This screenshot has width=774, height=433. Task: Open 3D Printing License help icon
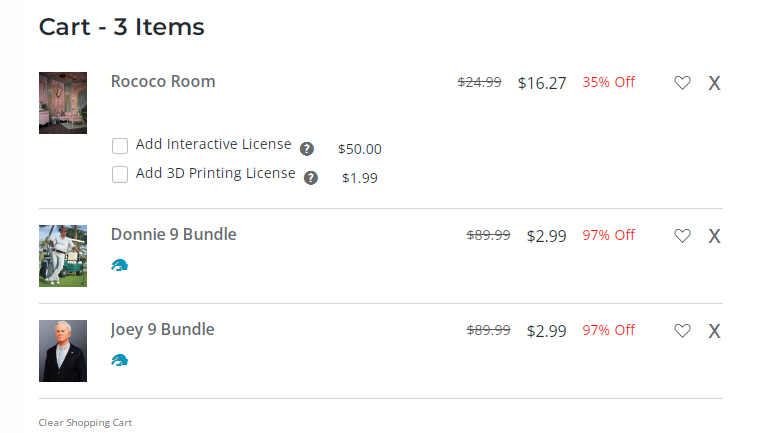311,178
